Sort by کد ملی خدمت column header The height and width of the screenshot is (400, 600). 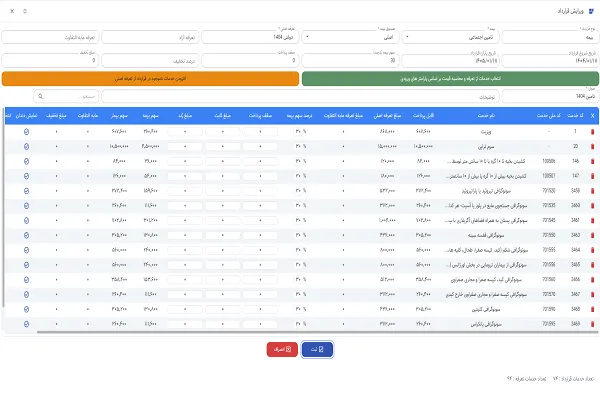(549, 116)
